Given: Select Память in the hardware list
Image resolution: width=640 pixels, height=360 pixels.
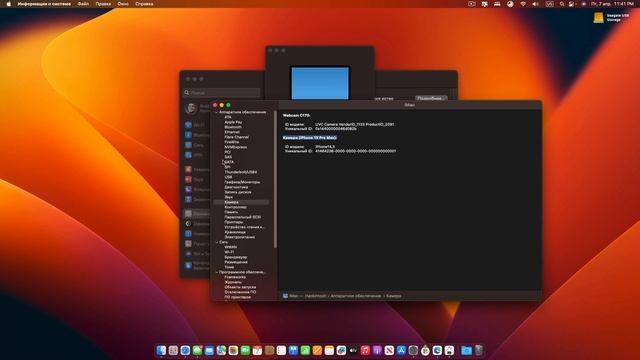Looking at the screenshot, I should pyautogui.click(x=231, y=212).
